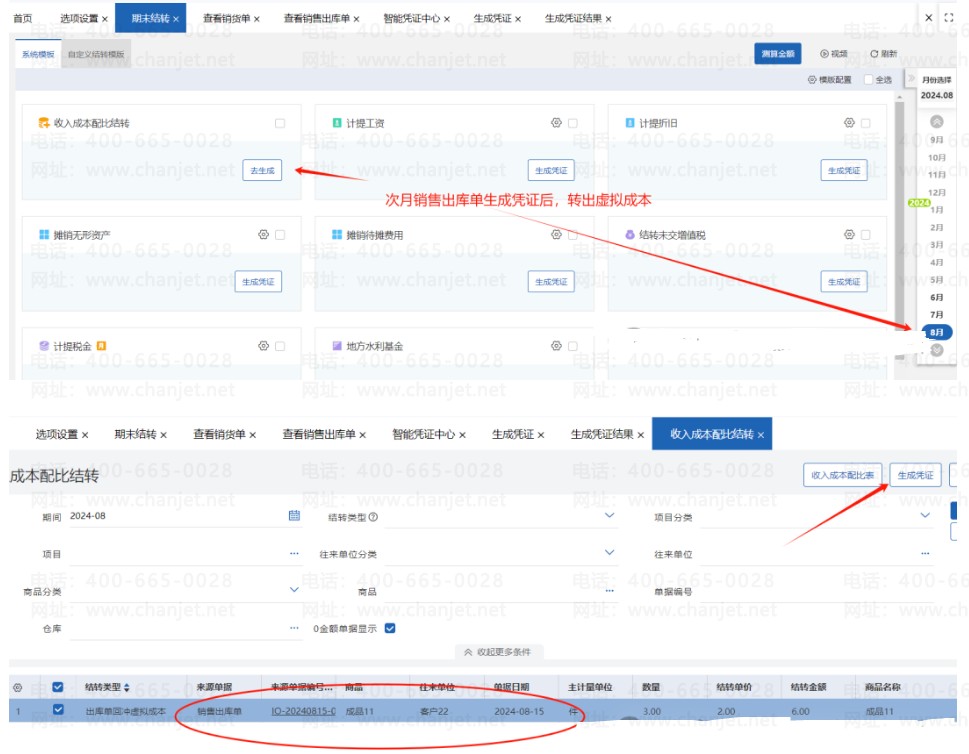Expand the 项目分类 dropdown
This screenshot has height=754, width=969.
pos(925,515)
